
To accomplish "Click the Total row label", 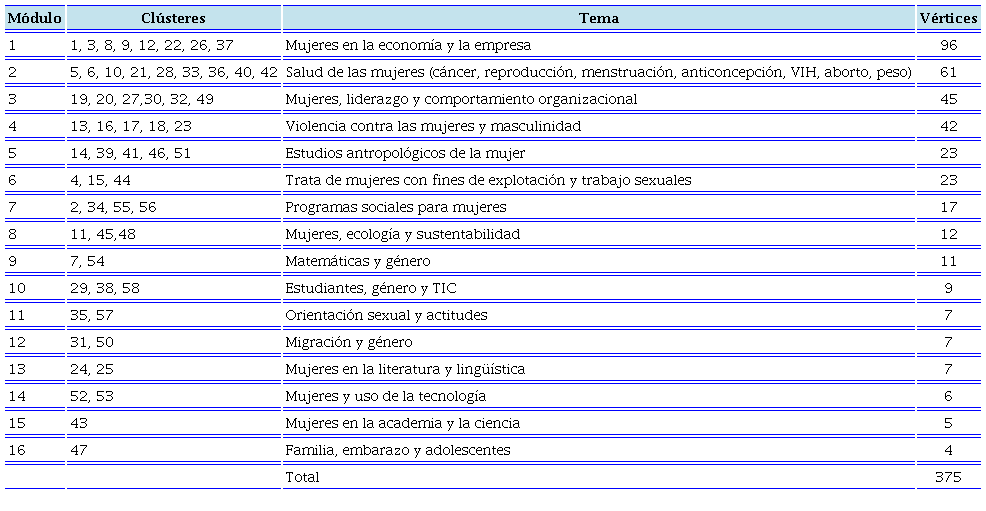I will point(303,477).
